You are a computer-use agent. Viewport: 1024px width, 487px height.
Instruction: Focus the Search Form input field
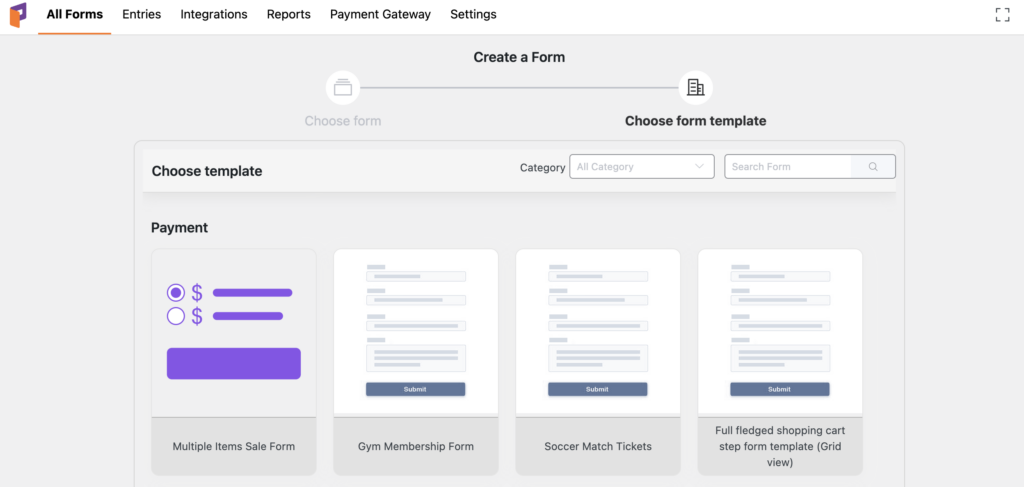click(788, 167)
